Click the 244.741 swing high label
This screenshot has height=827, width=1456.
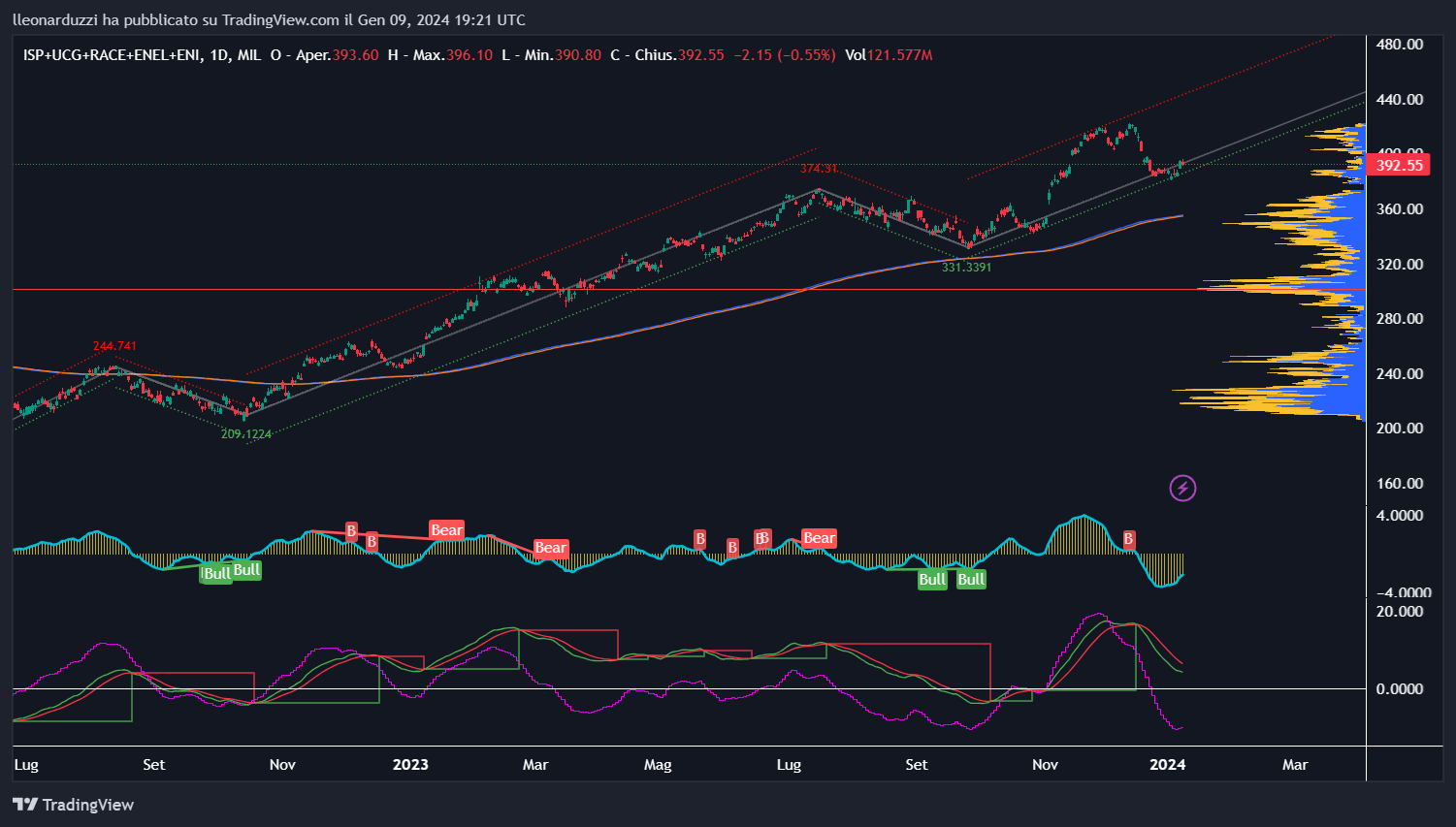point(115,346)
